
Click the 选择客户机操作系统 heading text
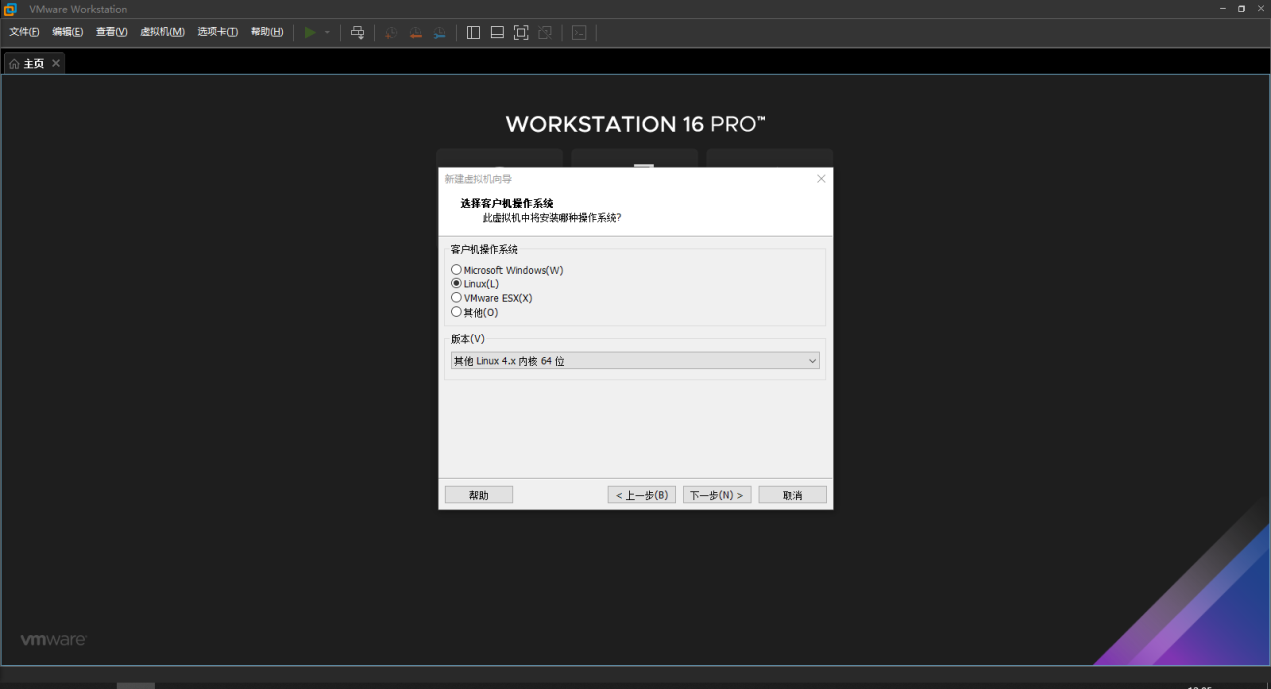click(507, 204)
